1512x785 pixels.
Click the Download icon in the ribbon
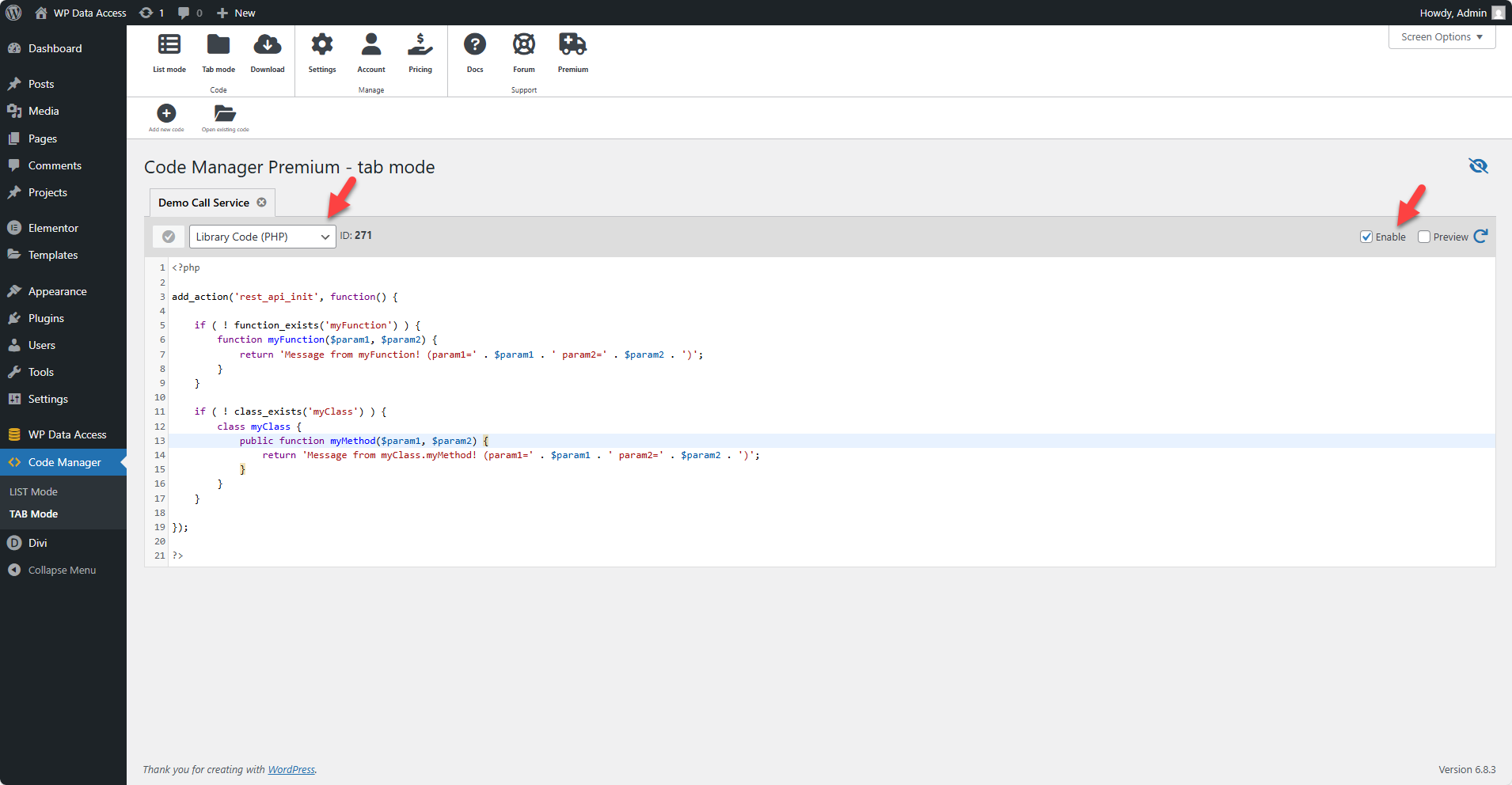pos(267,51)
